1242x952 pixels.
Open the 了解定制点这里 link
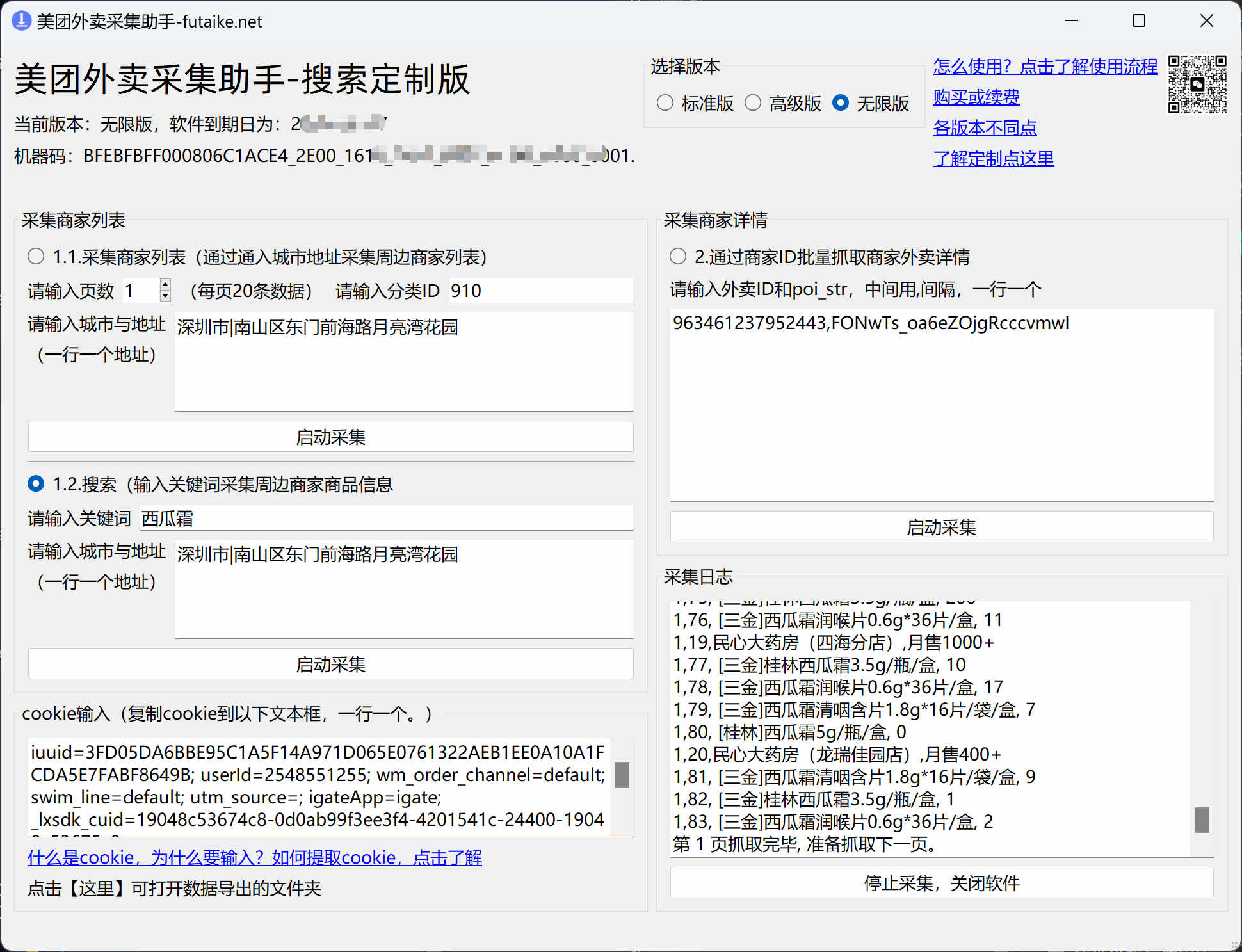pos(993,158)
